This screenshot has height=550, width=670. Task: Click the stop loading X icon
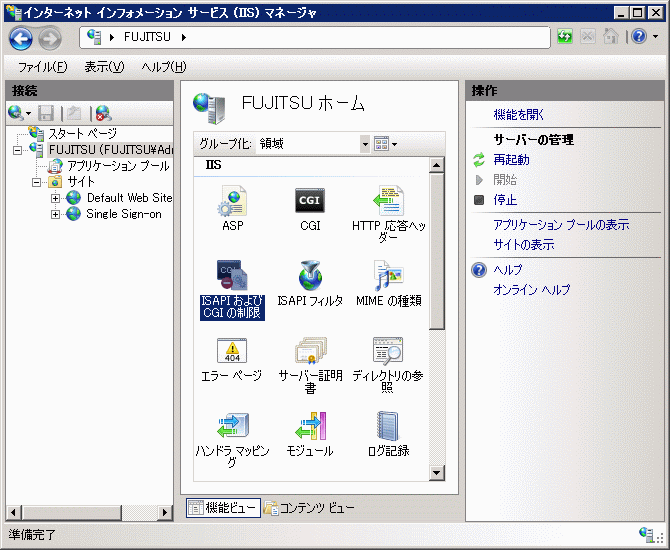point(588,37)
